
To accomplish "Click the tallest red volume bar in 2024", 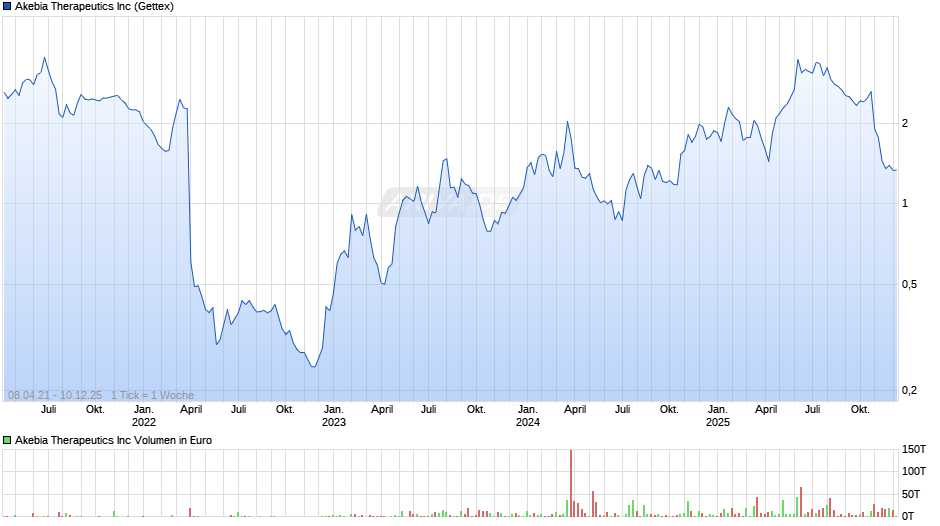I will pyautogui.click(x=571, y=483).
